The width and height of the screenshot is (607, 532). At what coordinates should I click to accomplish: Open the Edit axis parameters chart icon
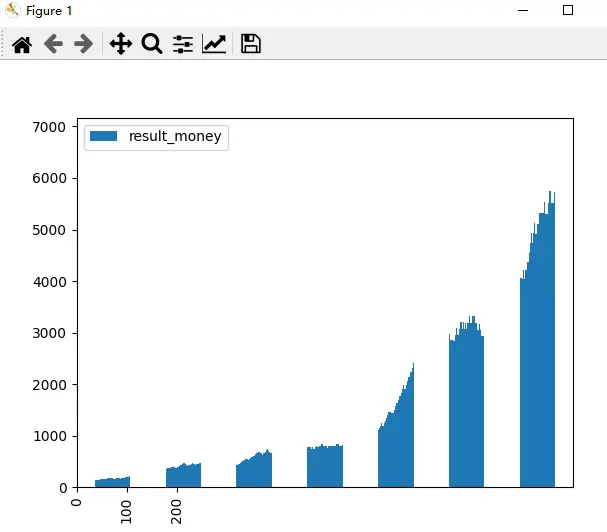click(214, 44)
